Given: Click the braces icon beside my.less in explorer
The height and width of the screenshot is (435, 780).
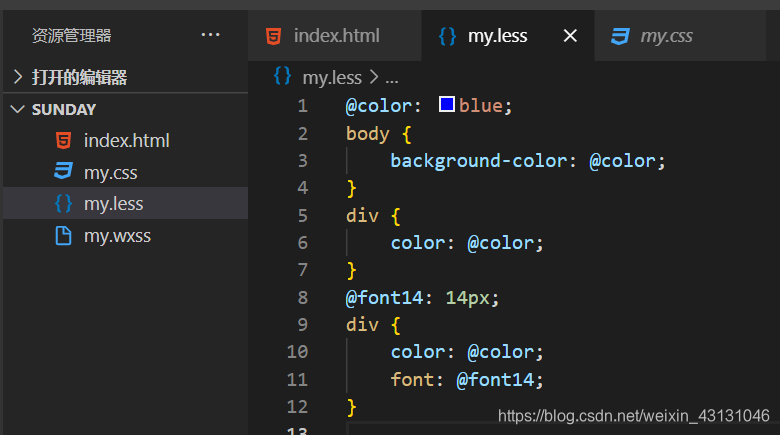Looking at the screenshot, I should [x=63, y=204].
